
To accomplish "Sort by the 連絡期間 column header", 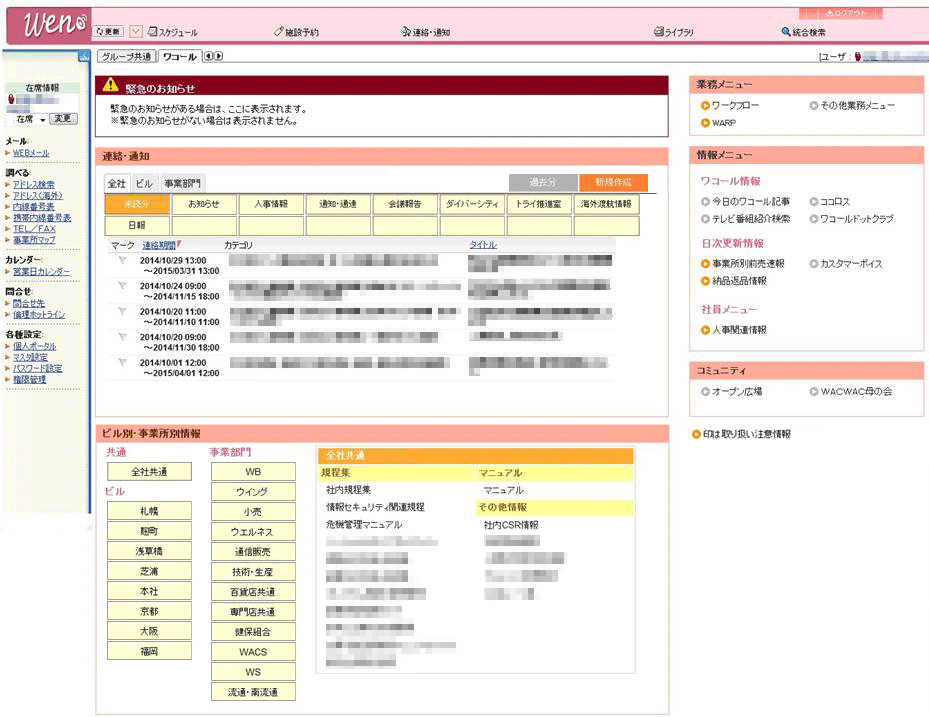I will click(x=159, y=245).
